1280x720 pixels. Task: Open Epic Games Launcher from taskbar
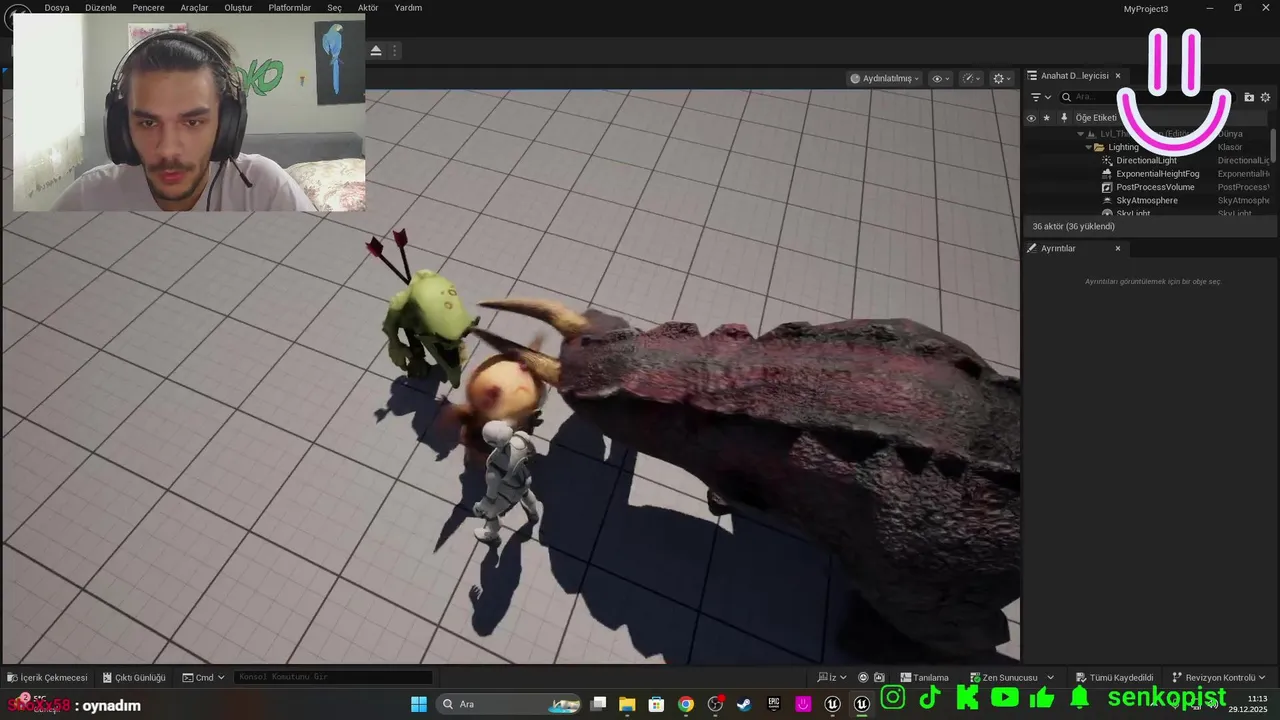tap(774, 704)
